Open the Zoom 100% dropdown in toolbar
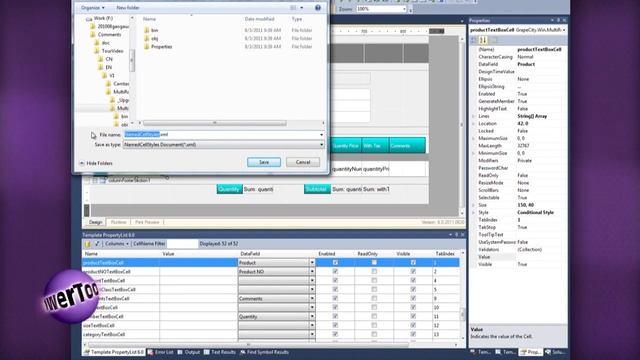Viewport: 640px width, 360px height. 404,9
